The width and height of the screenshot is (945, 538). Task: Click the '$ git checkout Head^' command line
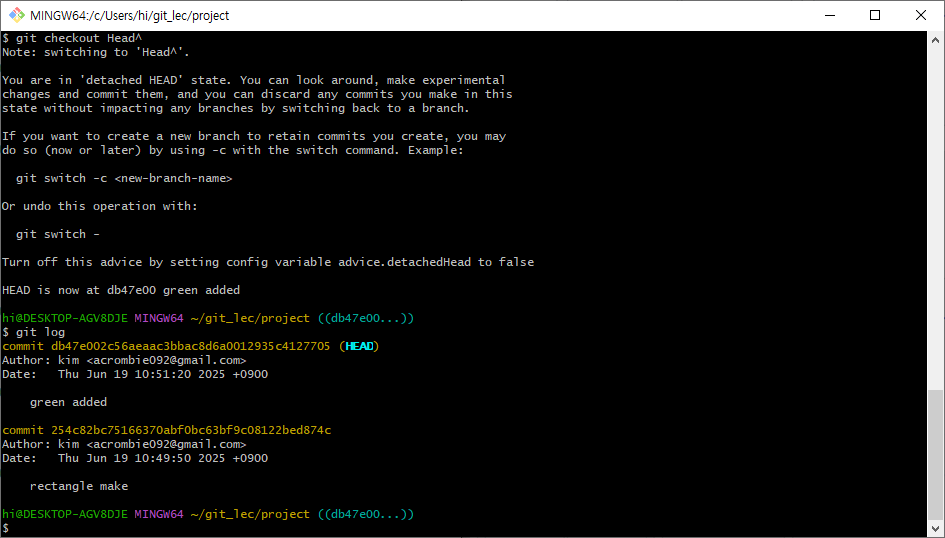click(x=72, y=38)
